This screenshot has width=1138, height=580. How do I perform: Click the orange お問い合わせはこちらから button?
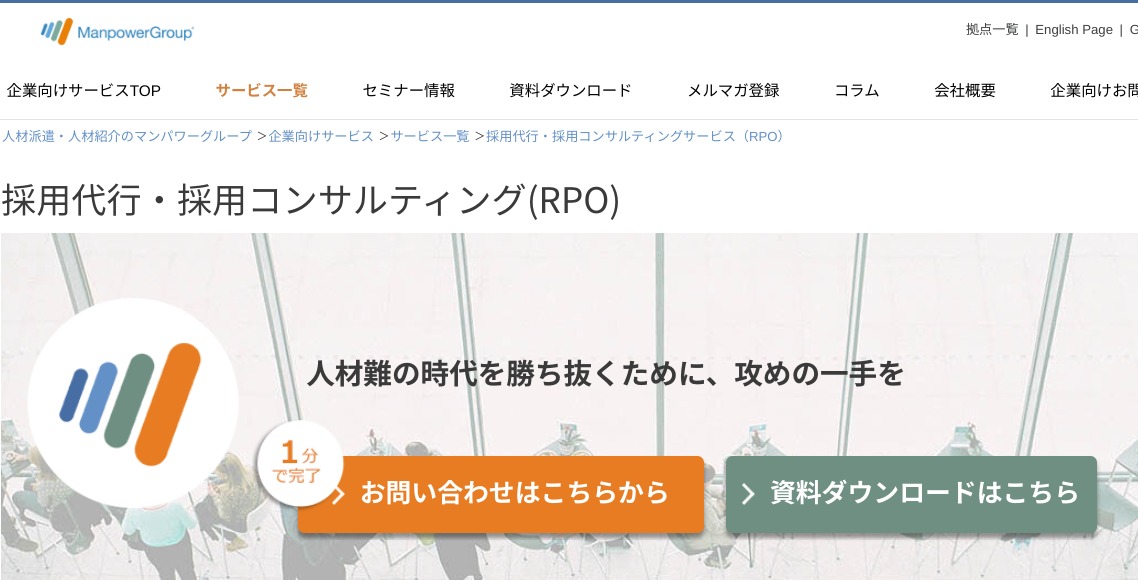501,494
